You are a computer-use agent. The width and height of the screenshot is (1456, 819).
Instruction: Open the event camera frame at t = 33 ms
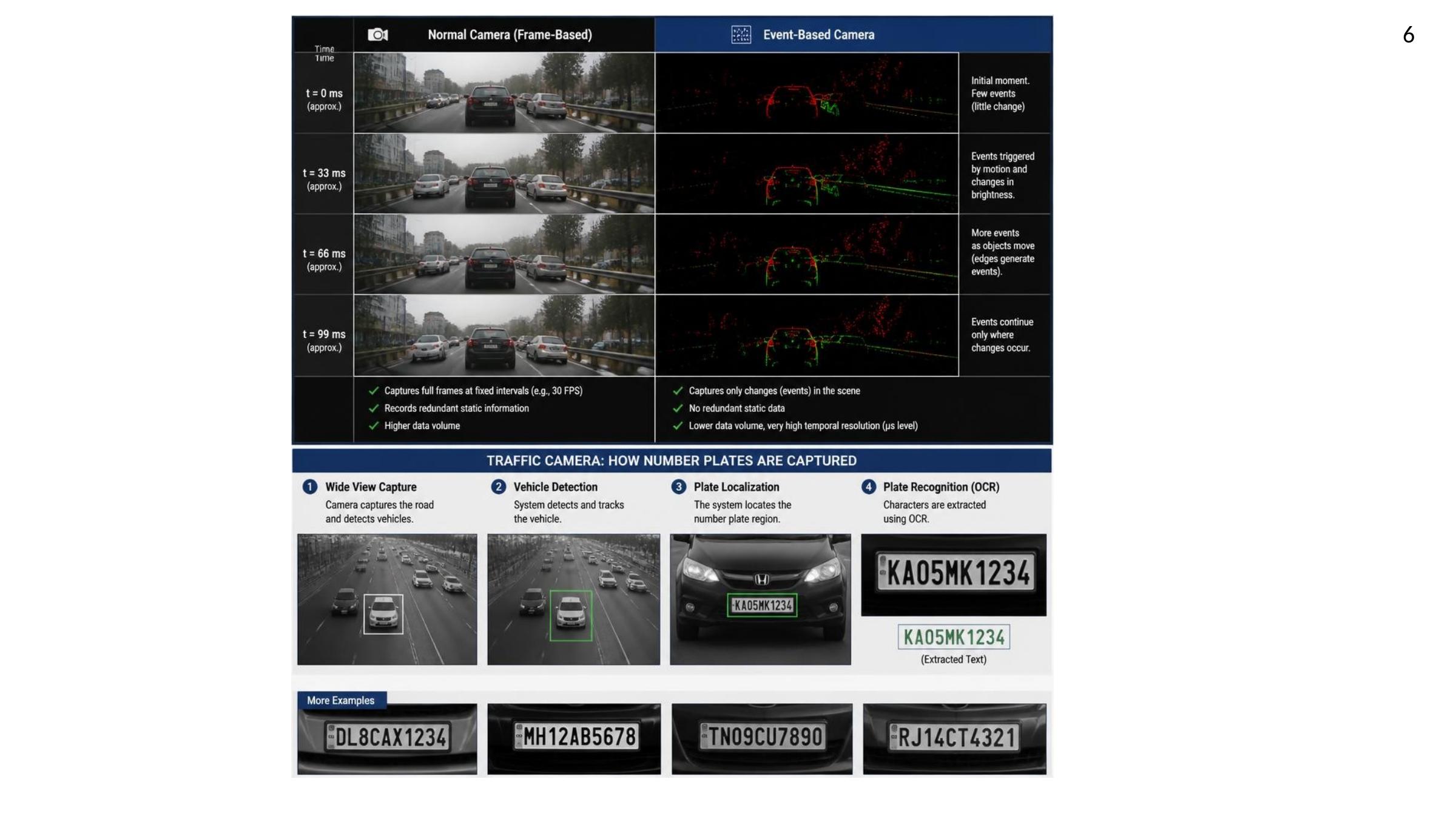coord(807,174)
